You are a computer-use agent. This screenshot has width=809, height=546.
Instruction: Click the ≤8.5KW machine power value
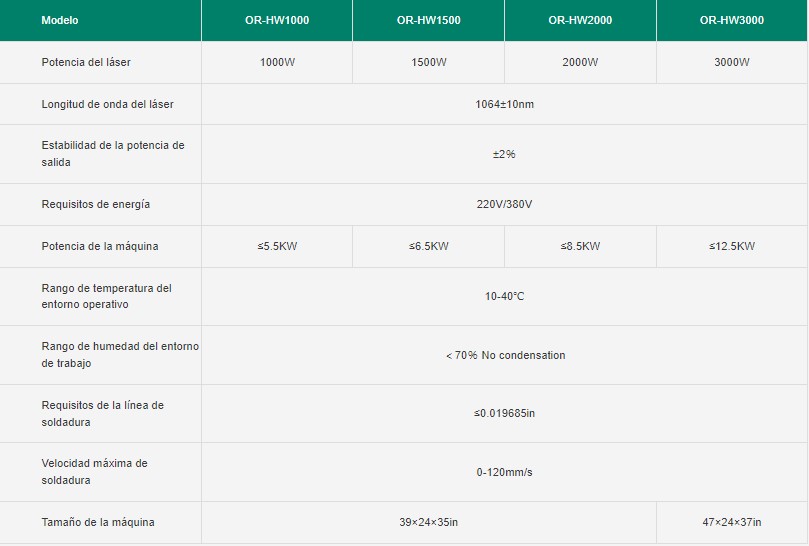click(580, 246)
